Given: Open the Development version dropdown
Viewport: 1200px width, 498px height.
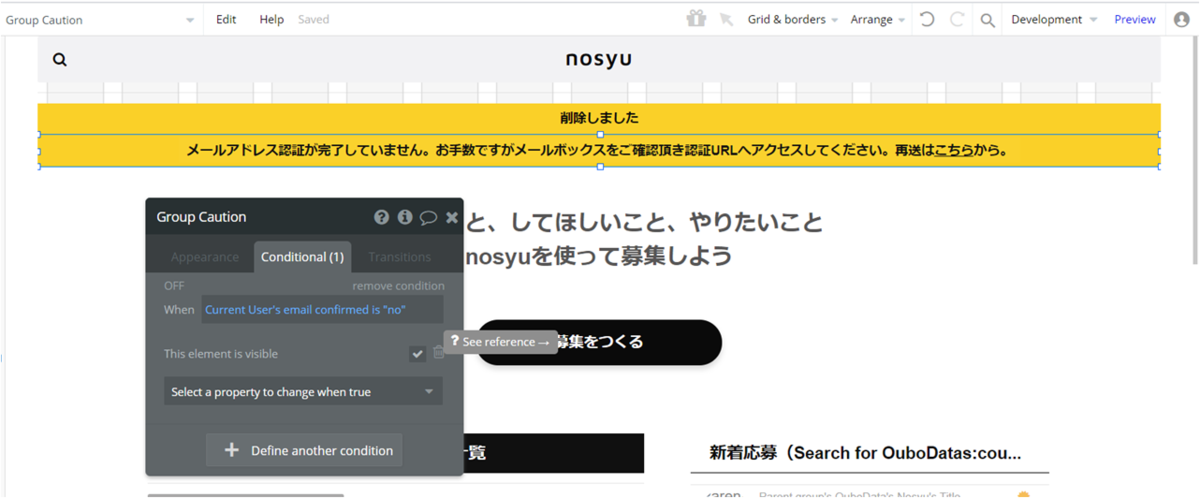Looking at the screenshot, I should point(1053,19).
